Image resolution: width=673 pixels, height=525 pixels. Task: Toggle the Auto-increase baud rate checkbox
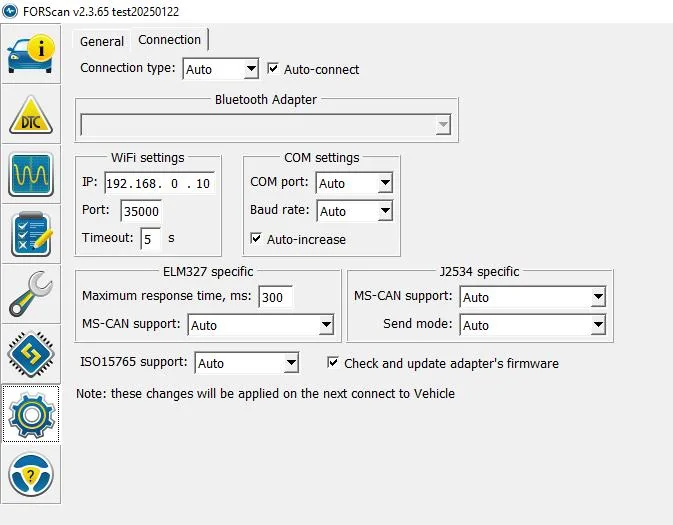coord(256,238)
